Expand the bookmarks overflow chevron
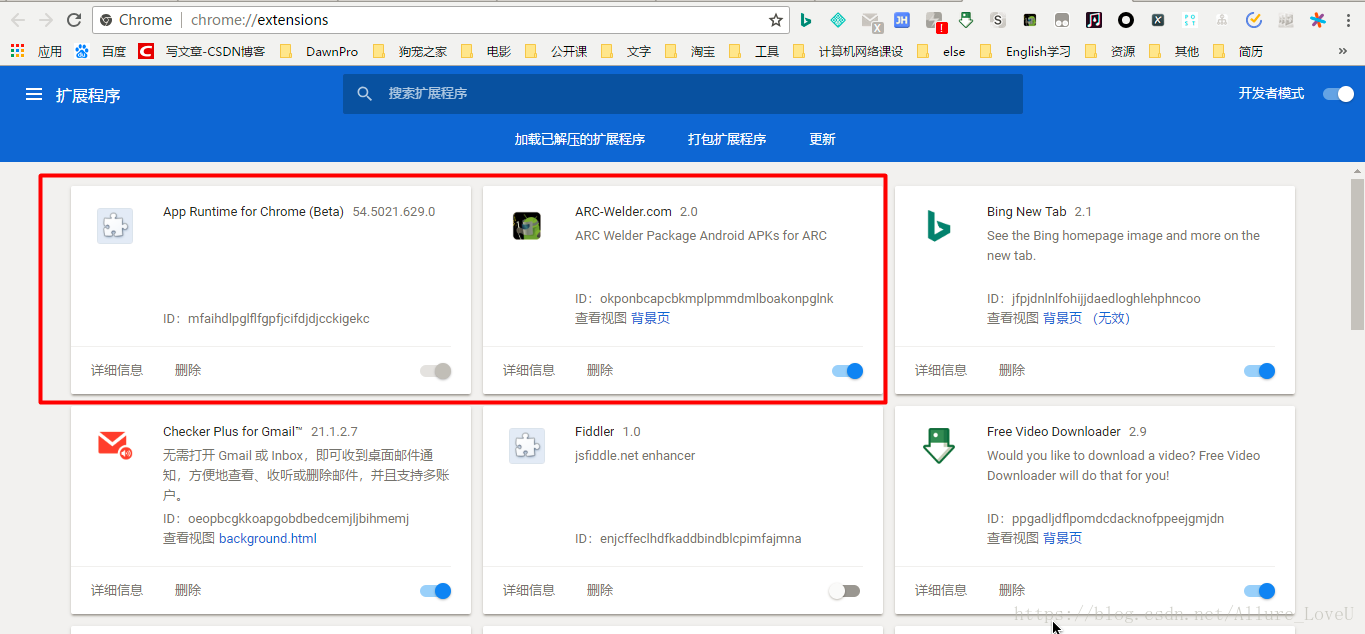This screenshot has height=634, width=1365. click(x=1343, y=51)
